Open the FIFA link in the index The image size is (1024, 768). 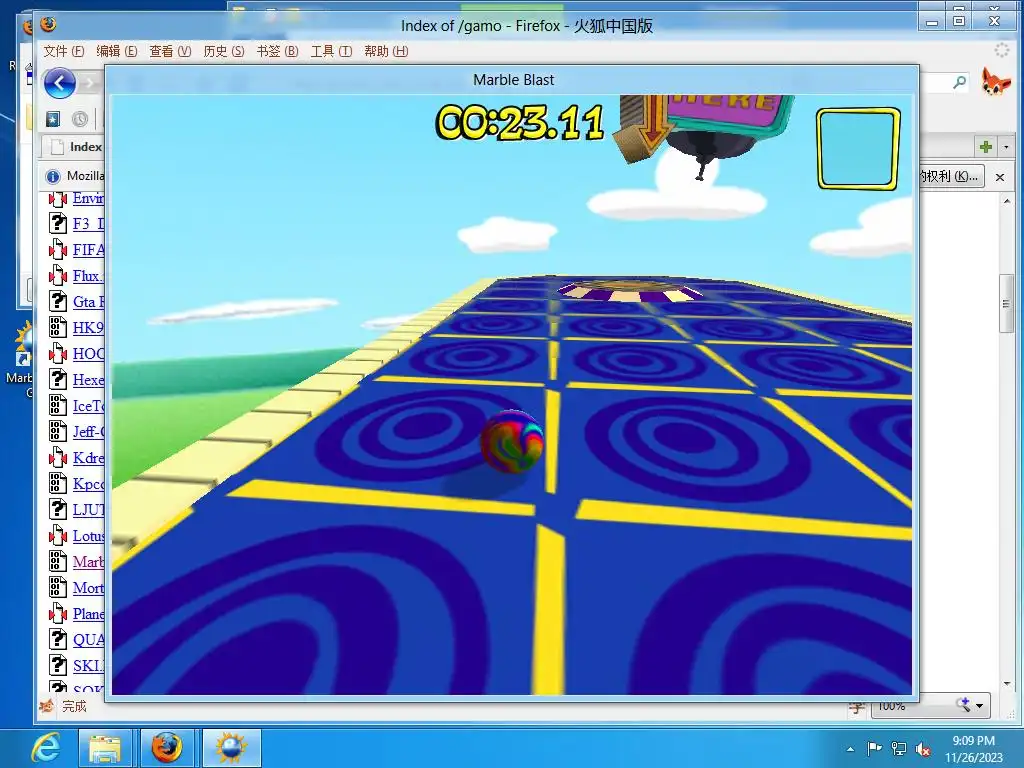click(x=88, y=250)
